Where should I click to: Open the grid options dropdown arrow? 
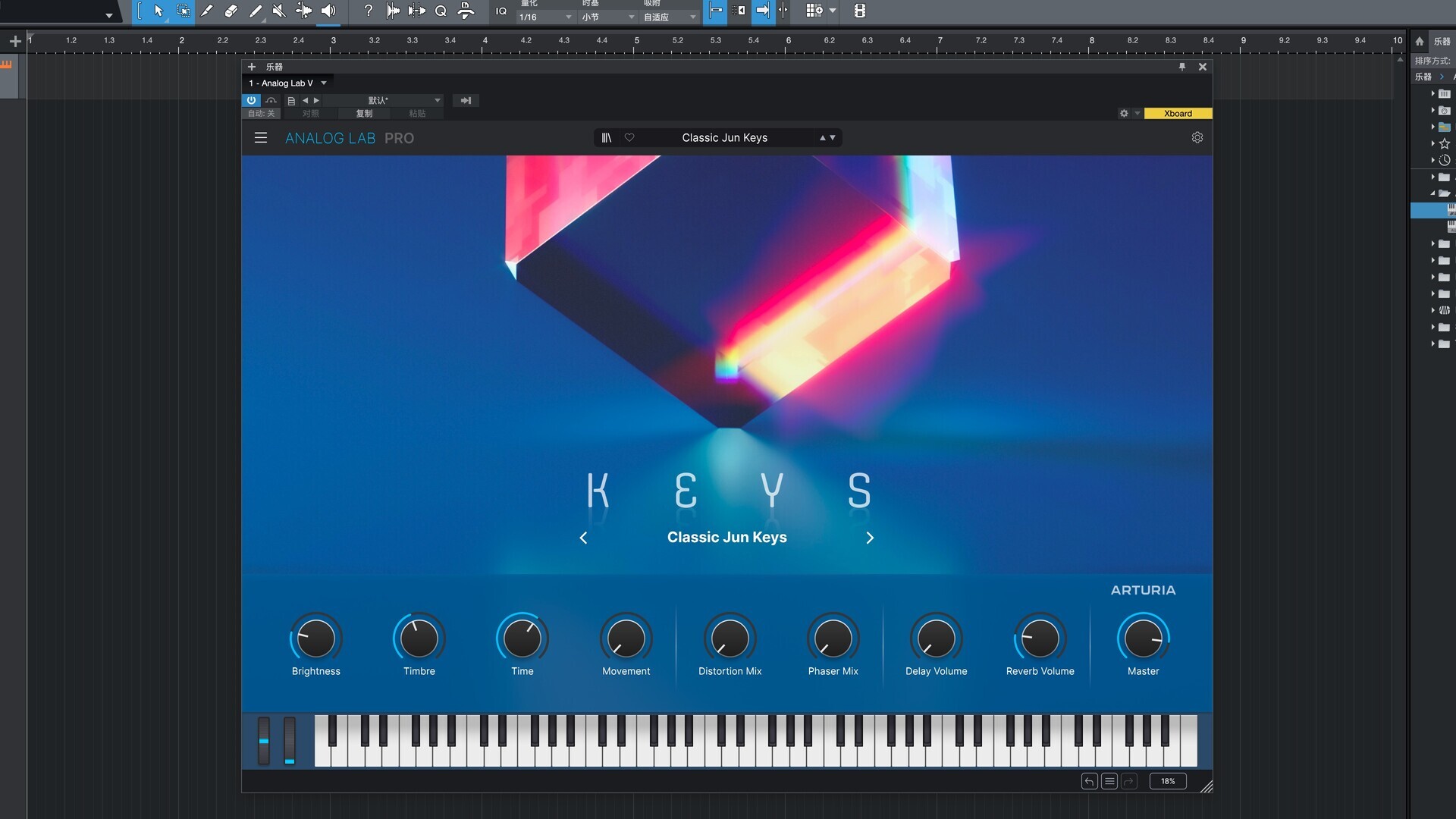pos(833,11)
